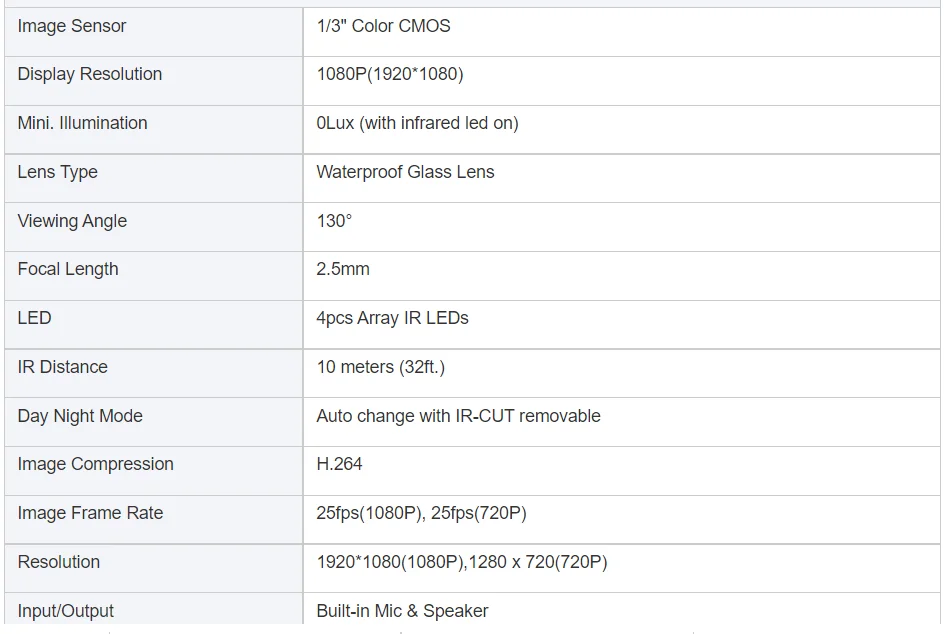Click the Display Resolution row label
Viewport: 944px width, 634px height.
[x=90, y=74]
